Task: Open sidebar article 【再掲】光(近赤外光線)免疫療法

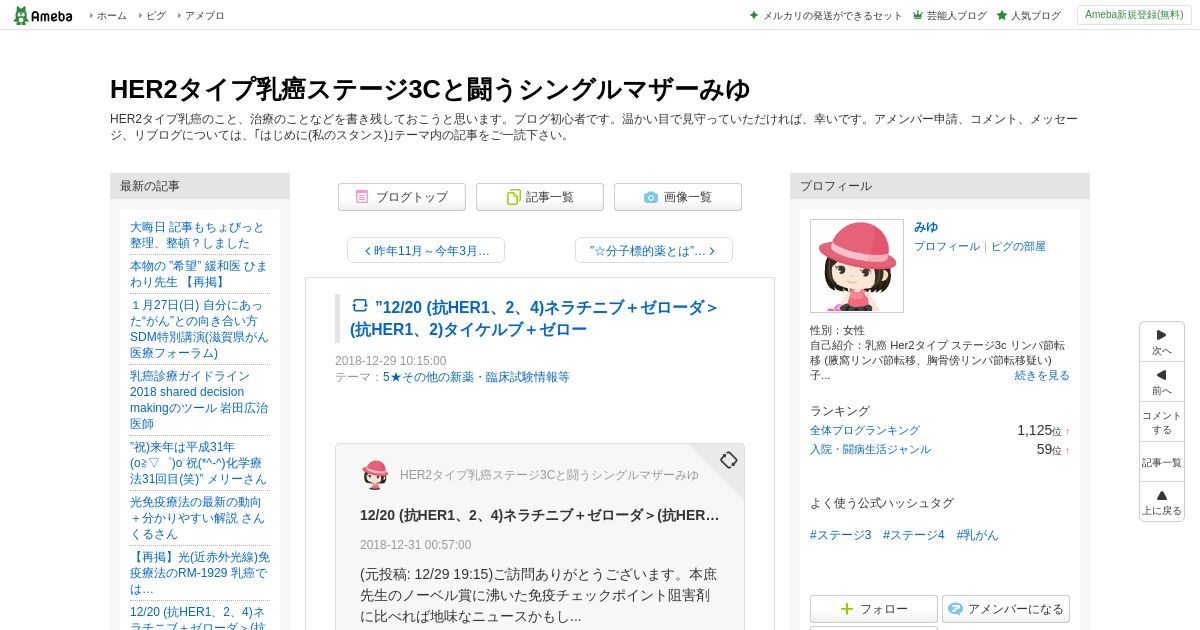Action: pos(200,573)
